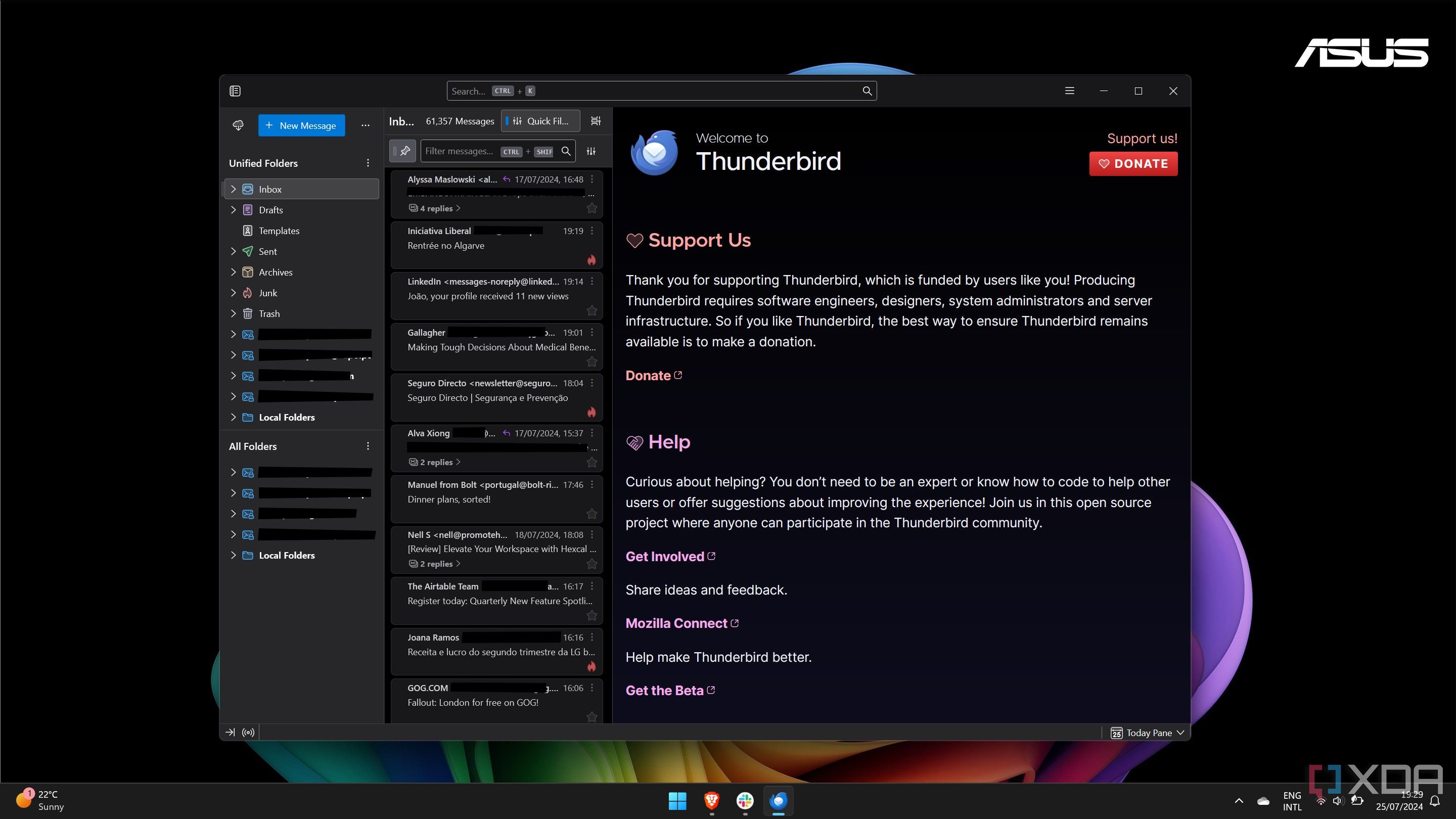Image resolution: width=1456 pixels, height=819 pixels.
Task: Open the Get Involved link
Action: click(x=665, y=556)
